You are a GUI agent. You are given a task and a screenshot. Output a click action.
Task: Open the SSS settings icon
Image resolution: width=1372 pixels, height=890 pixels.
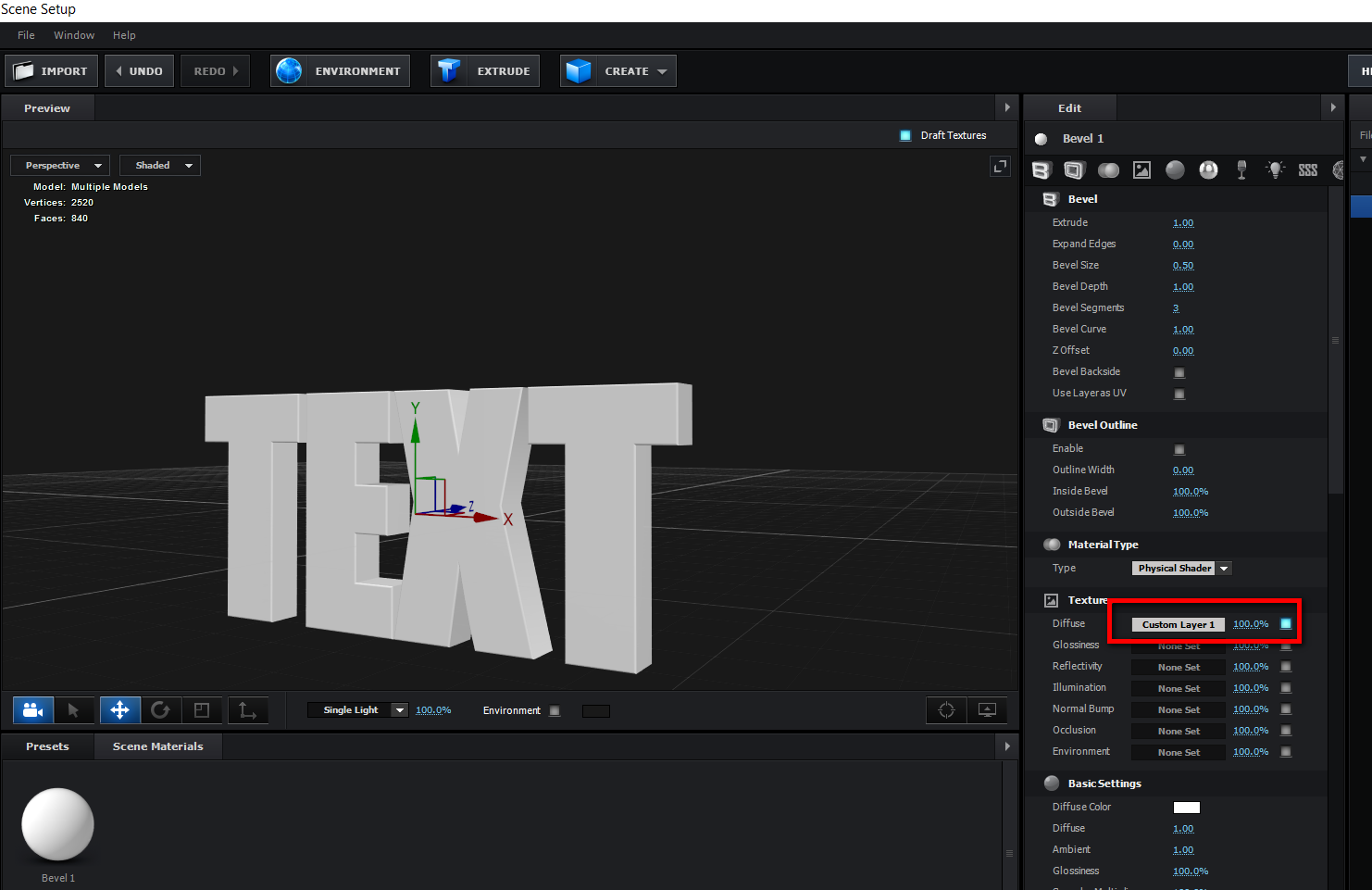pyautogui.click(x=1307, y=170)
